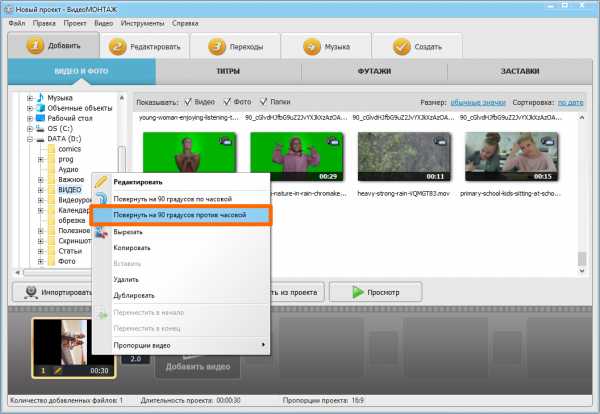Click the pencil icon next to Редактировать
The width and height of the screenshot is (600, 414).
(x=101, y=181)
